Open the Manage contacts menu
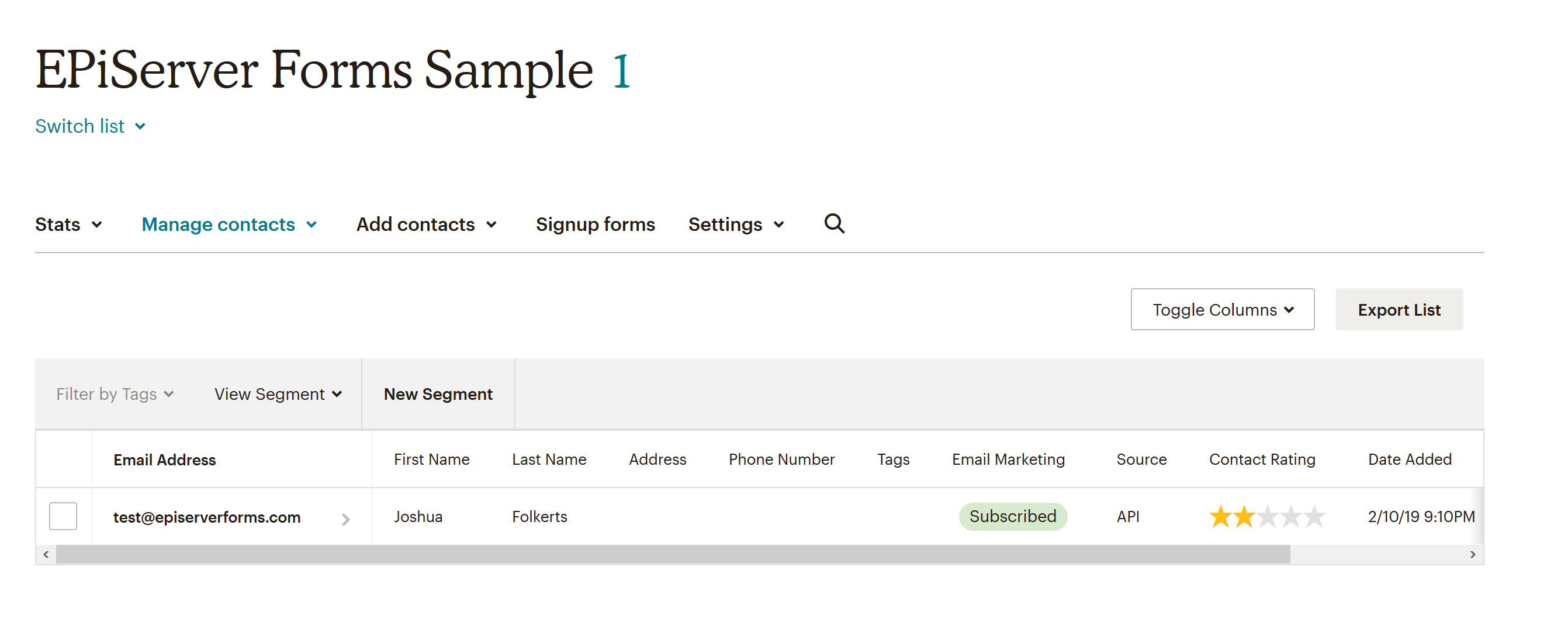This screenshot has width=1568, height=622. pyautogui.click(x=229, y=224)
